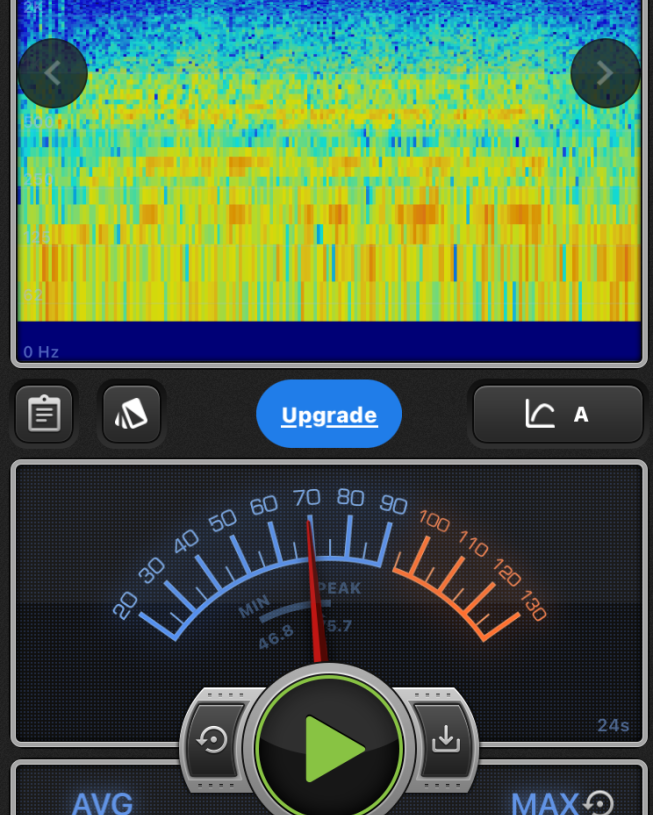Click the MIN 46.8 reading
653x815 pixels.
click(x=269, y=625)
